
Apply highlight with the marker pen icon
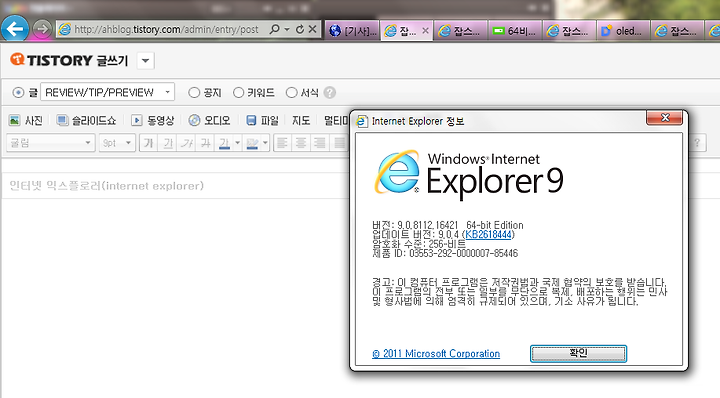pyautogui.click(x=252, y=143)
